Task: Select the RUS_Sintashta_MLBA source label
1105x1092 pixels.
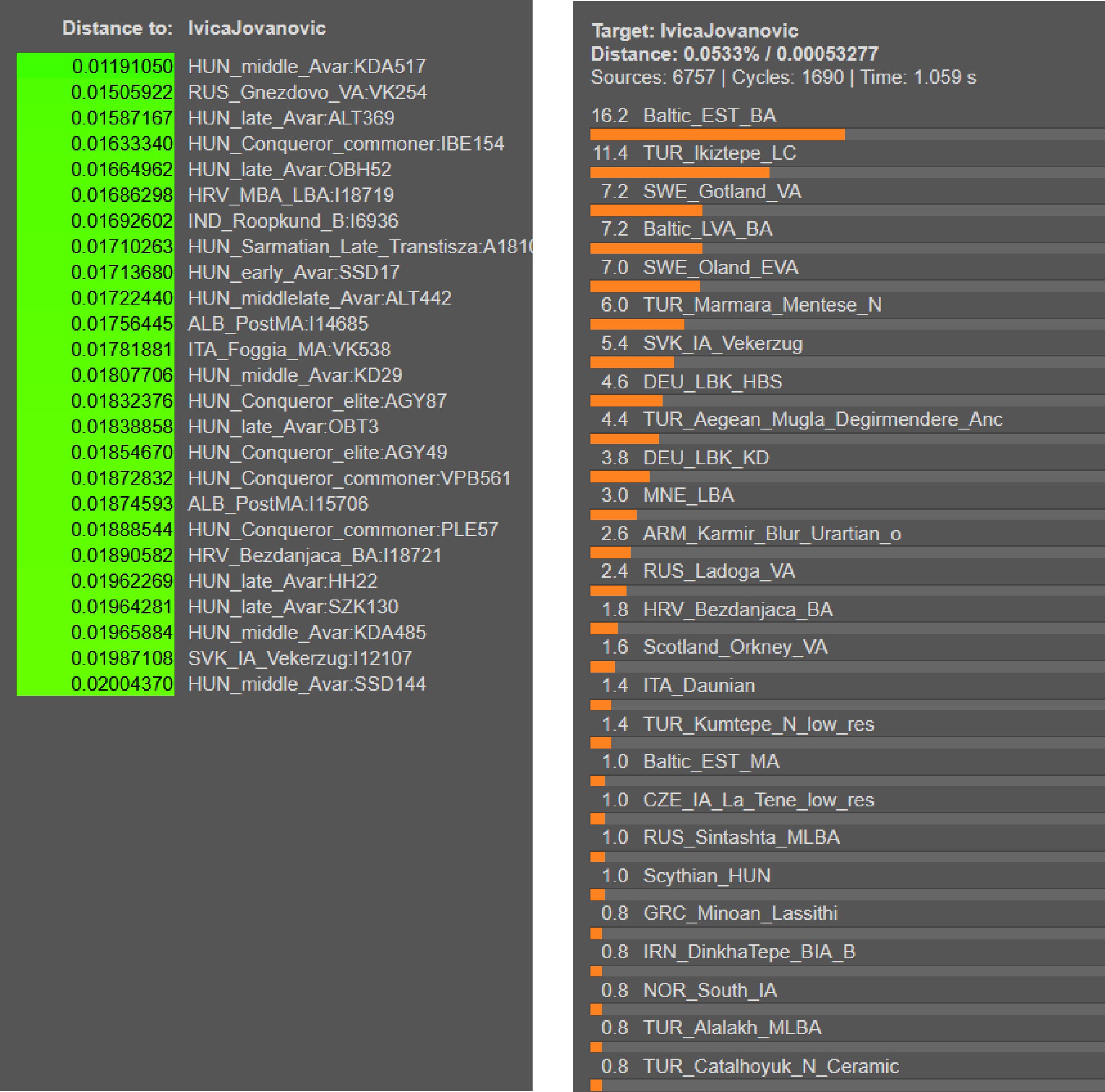Action: pos(741,837)
